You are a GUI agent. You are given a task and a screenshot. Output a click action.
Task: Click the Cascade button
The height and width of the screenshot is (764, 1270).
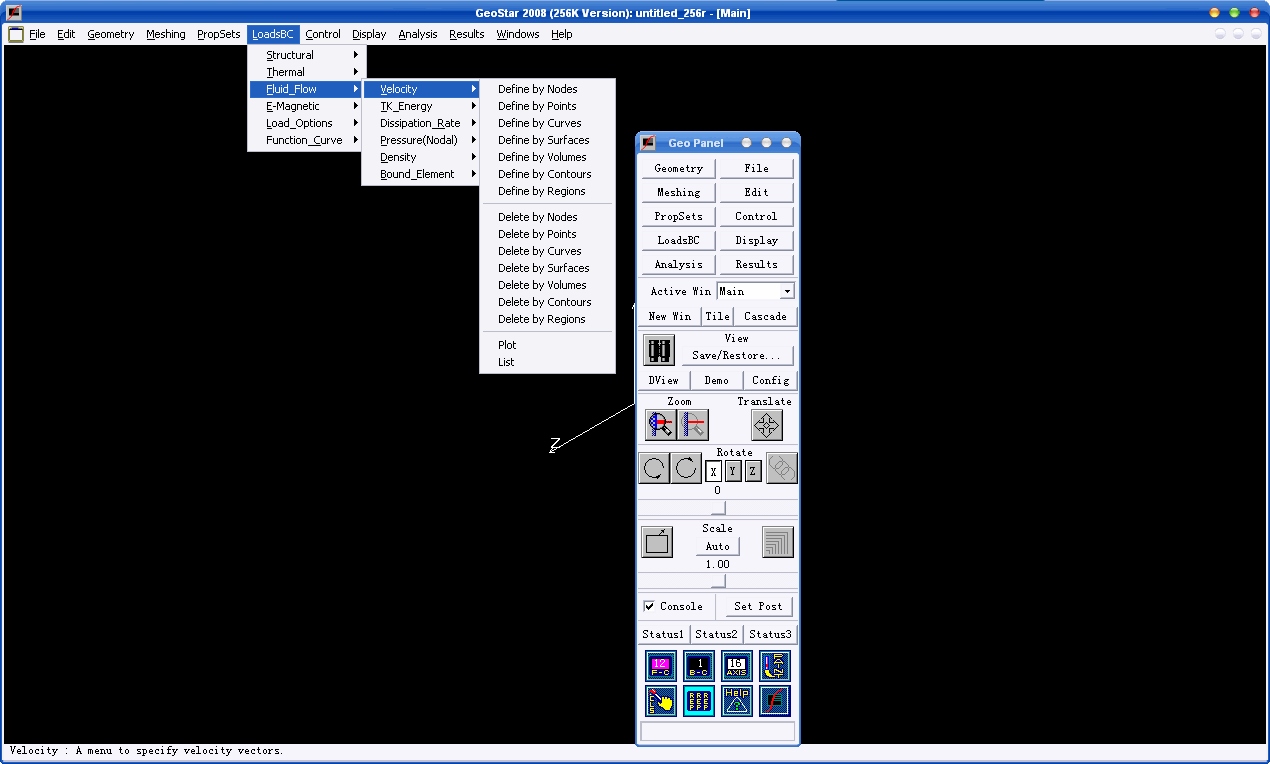pos(765,316)
